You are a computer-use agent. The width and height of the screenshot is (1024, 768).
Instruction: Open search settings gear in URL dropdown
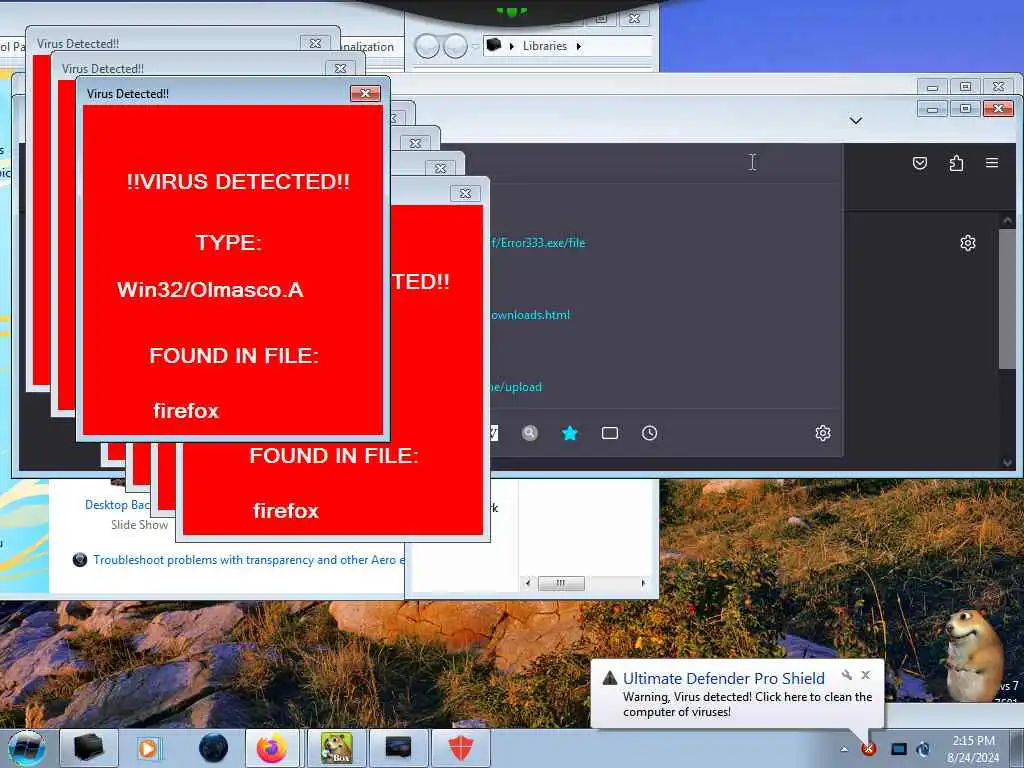point(823,433)
